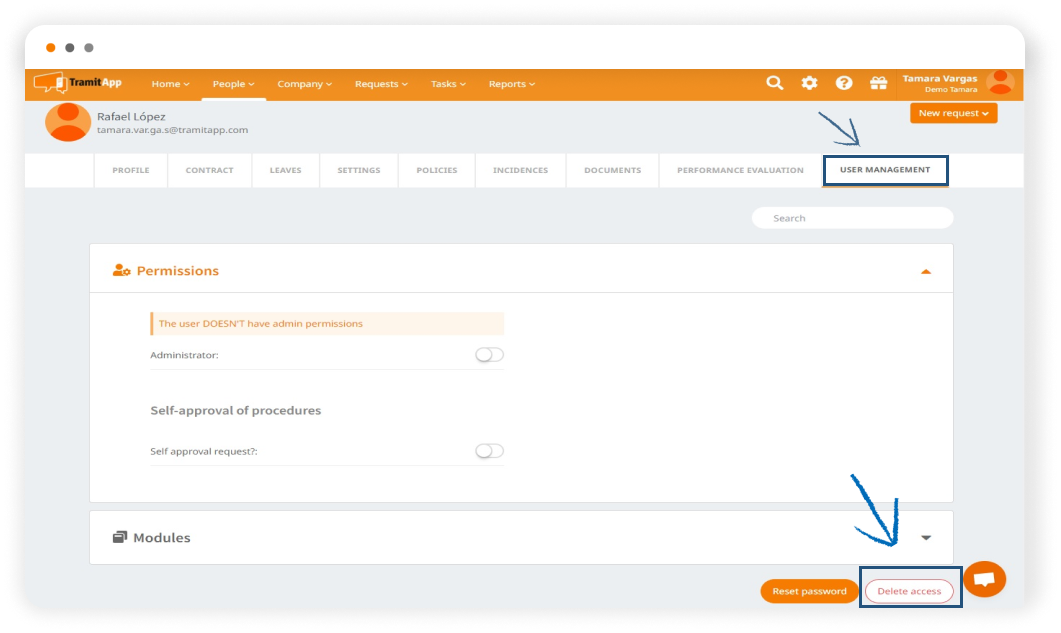Open the search magnifier icon
The height and width of the screenshot is (633, 1061).
click(x=774, y=83)
